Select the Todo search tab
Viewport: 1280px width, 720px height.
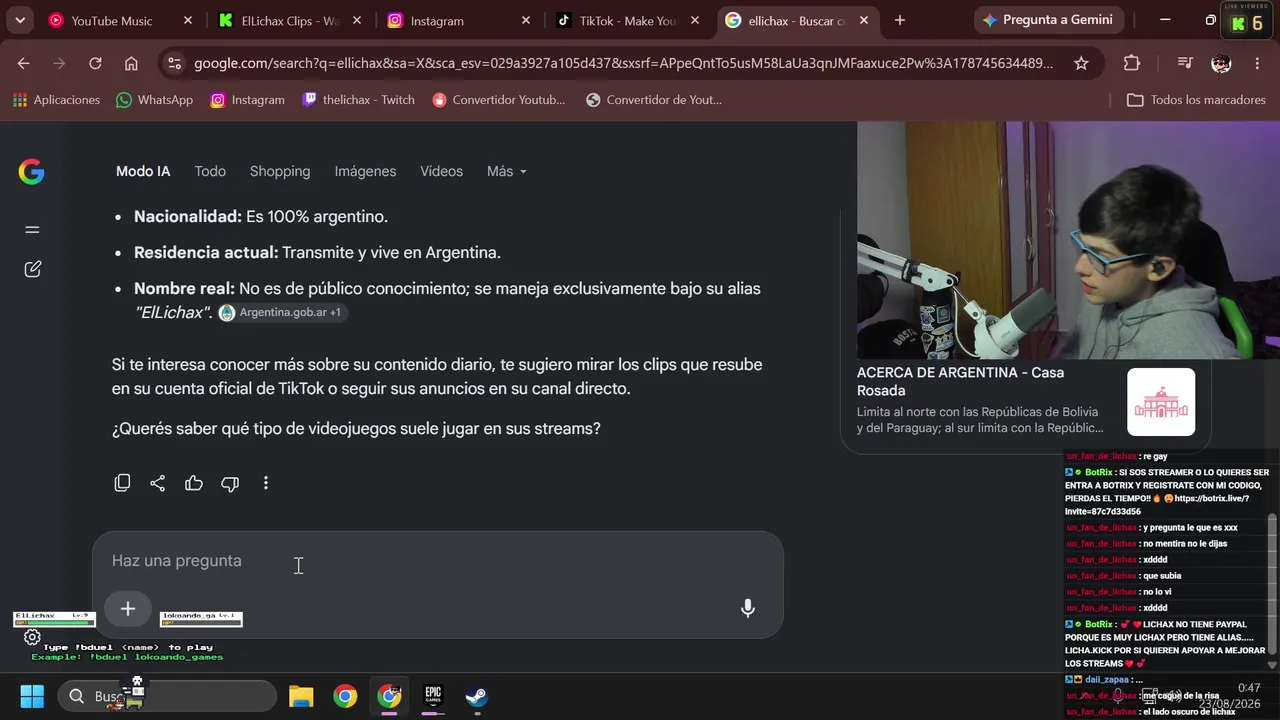pyautogui.click(x=210, y=172)
